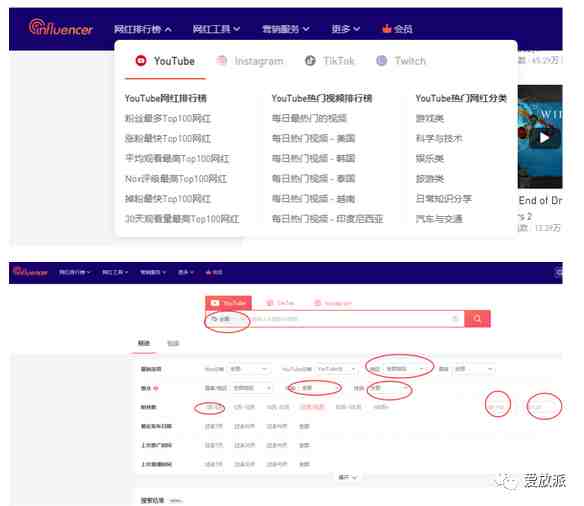Toggle the expand chevron below the filters
Viewport: 584px width, 506px height.
point(347,477)
